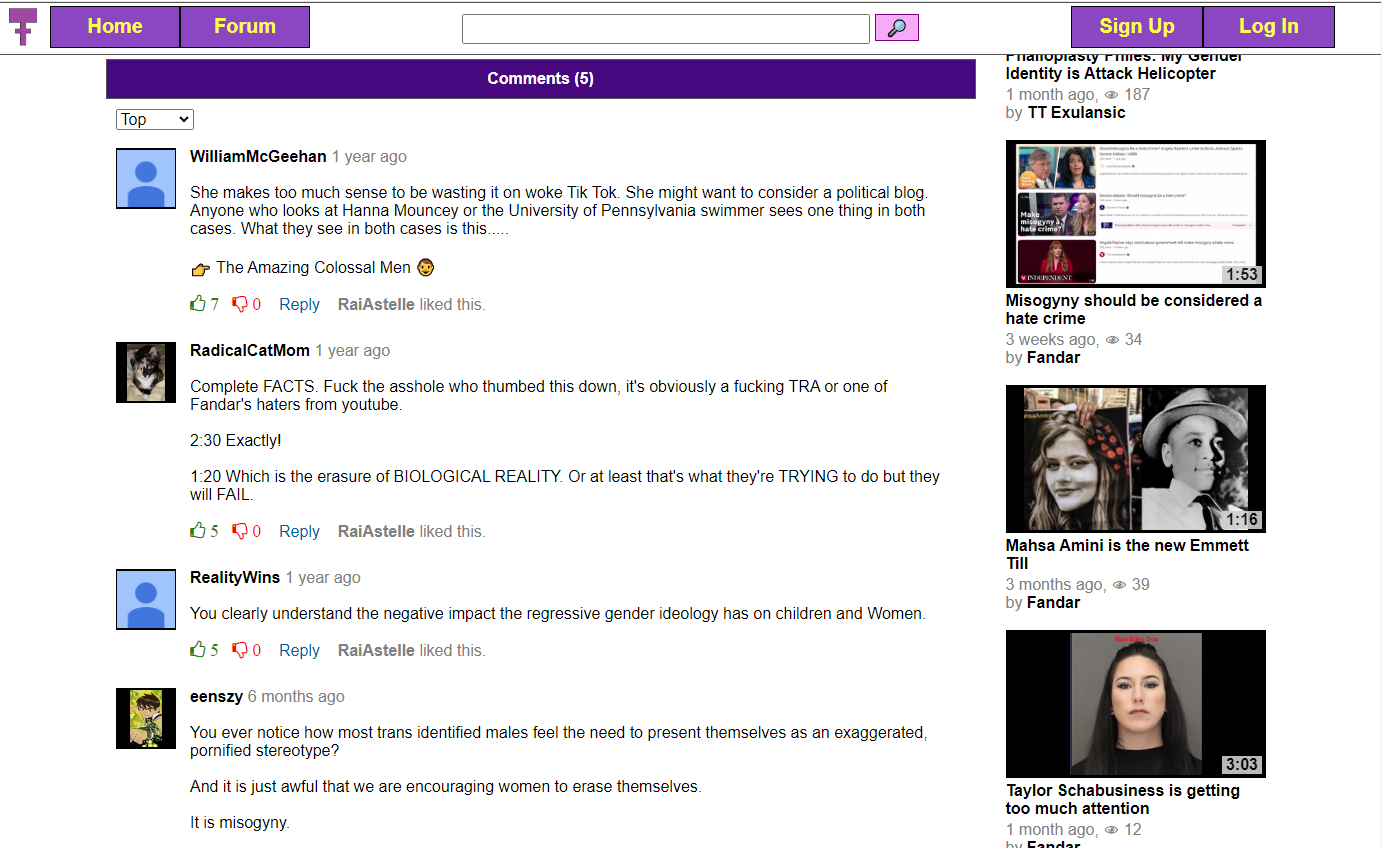Open the Mahsa Amini video thumbnail

point(1135,458)
